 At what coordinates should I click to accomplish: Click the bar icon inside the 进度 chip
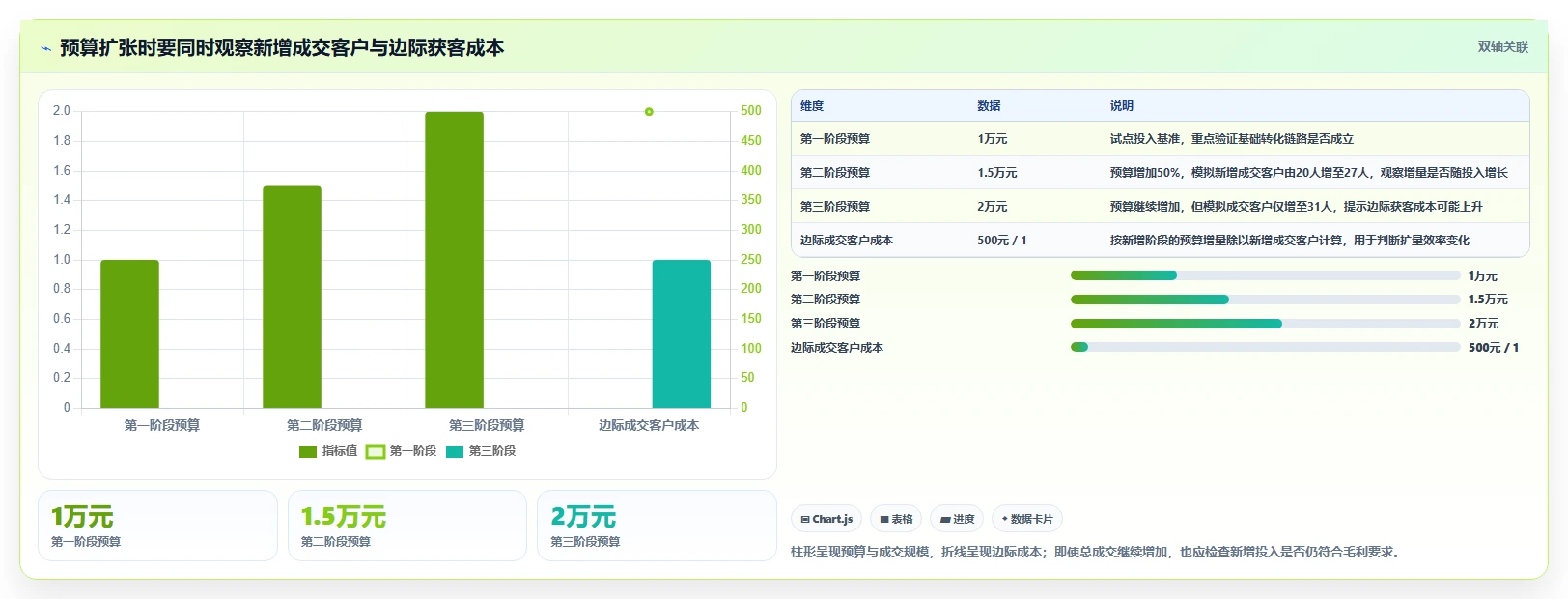tap(945, 520)
